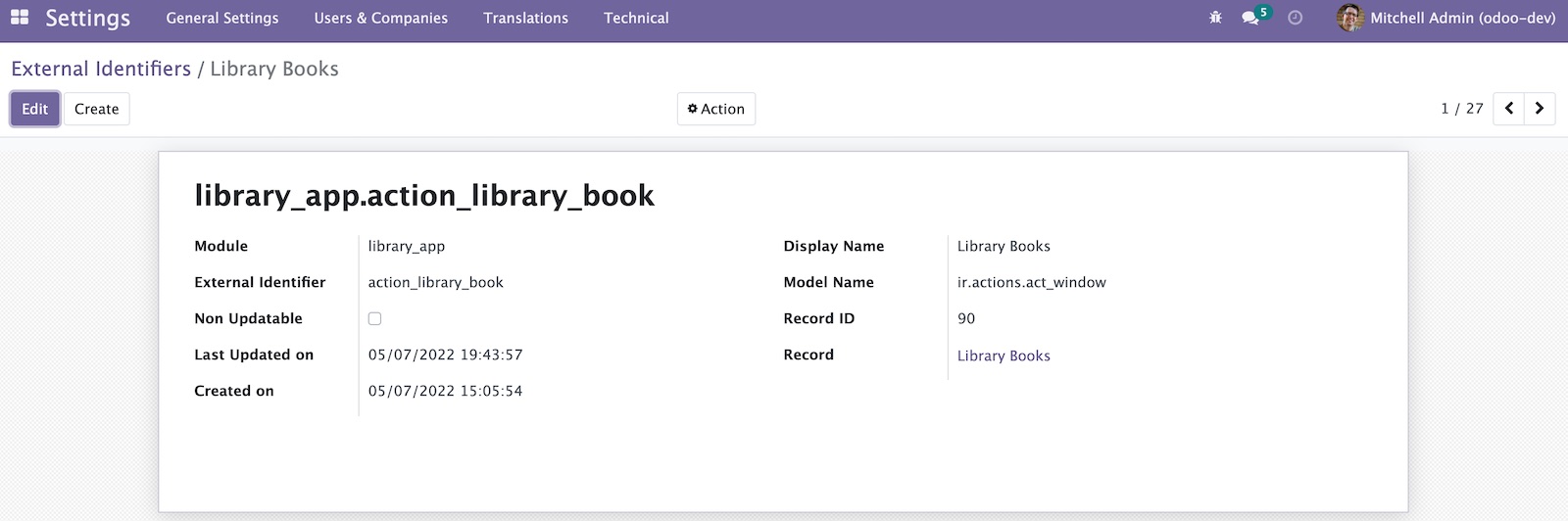This screenshot has height=521, width=1568.
Task: Go to next record arrow
Action: [x=1540, y=109]
